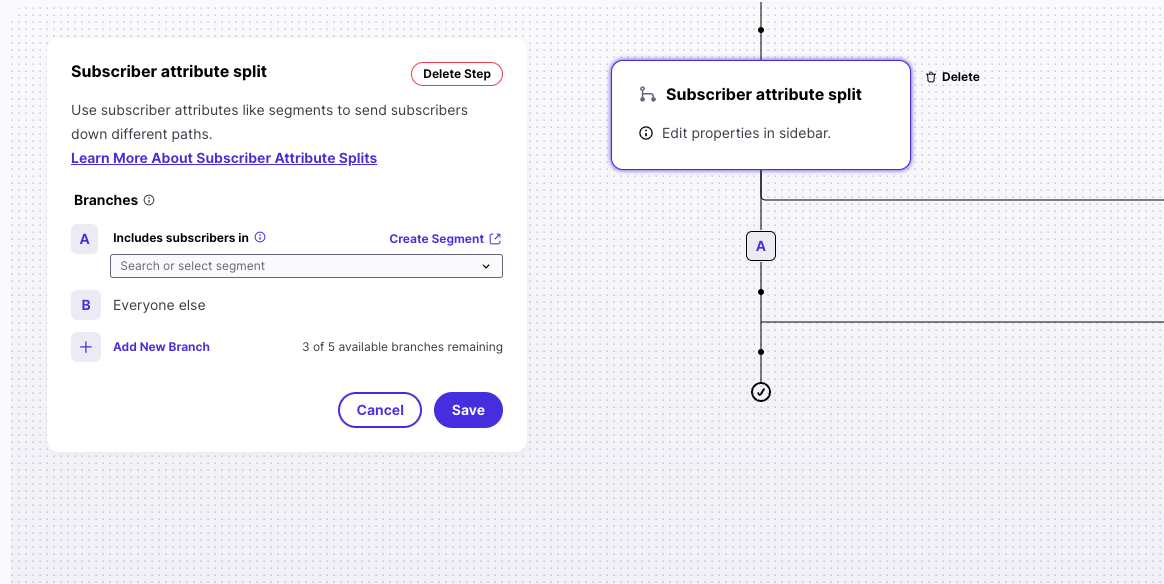Click the Delete Step button
The image size is (1164, 584).
point(457,74)
